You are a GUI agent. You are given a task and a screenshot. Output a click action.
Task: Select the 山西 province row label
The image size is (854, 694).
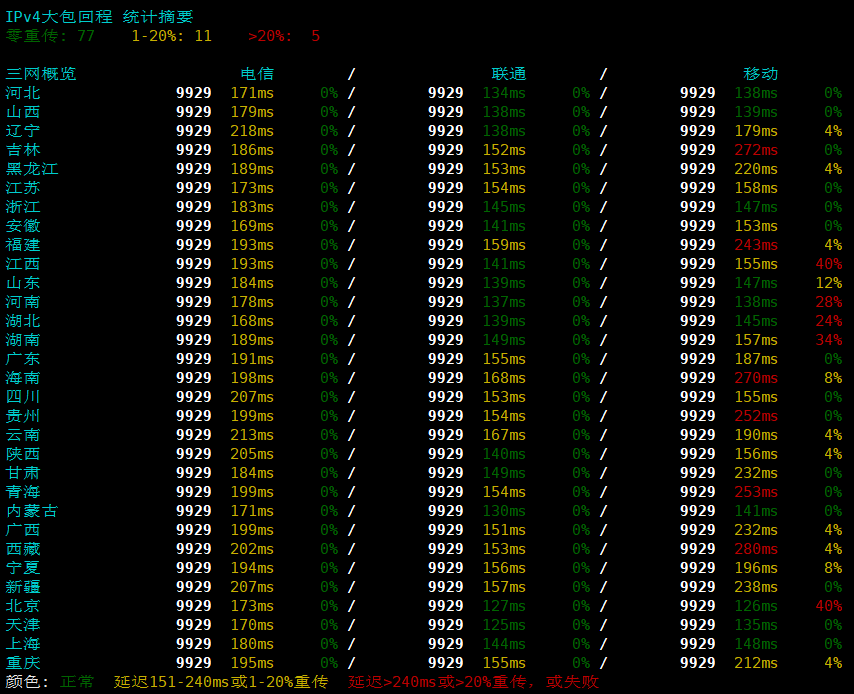coord(23,112)
